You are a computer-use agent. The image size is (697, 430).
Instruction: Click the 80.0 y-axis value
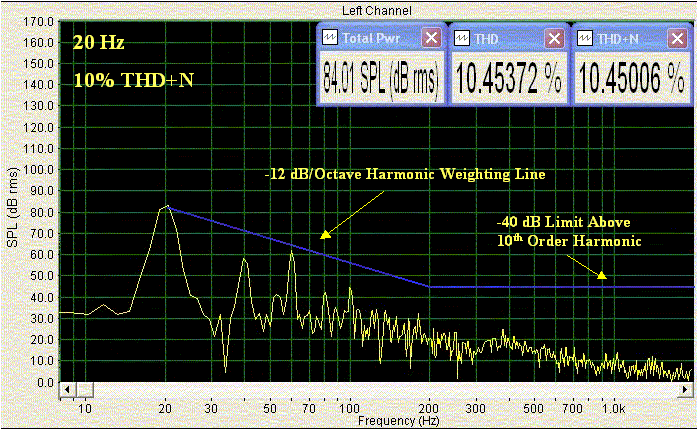coord(43,212)
